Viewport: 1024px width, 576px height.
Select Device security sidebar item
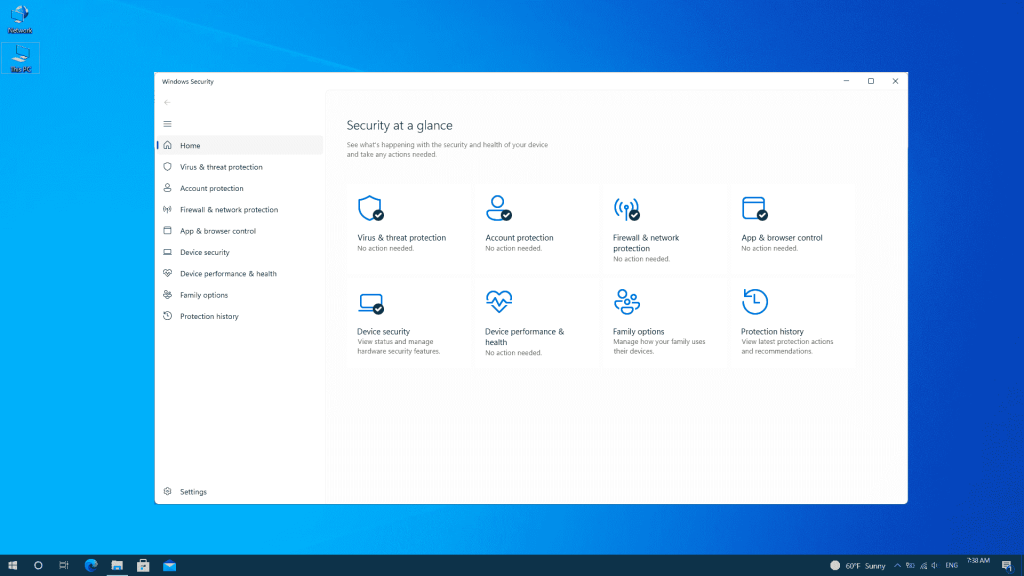point(240,252)
